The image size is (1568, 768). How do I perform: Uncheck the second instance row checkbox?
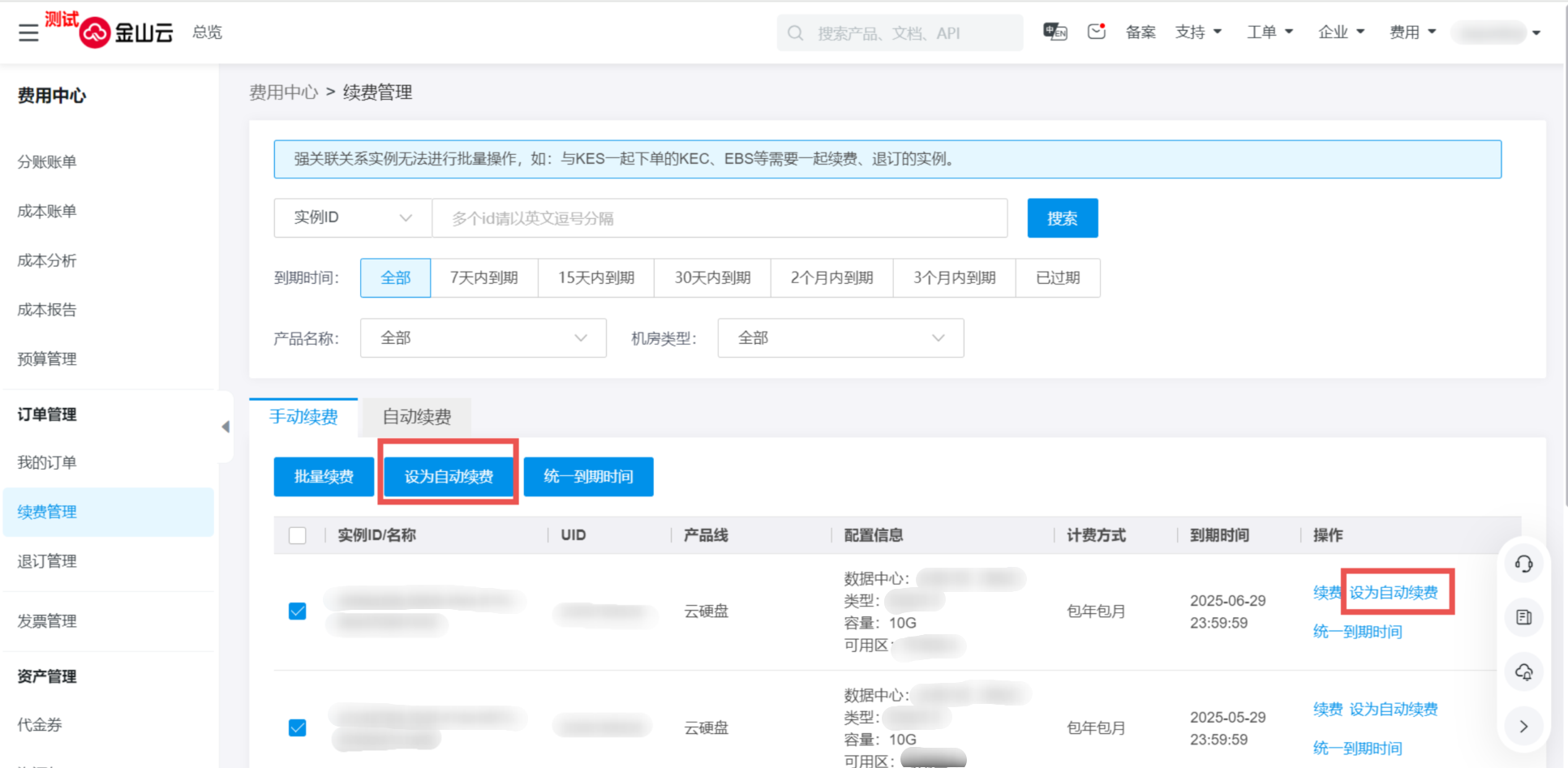pos(298,727)
